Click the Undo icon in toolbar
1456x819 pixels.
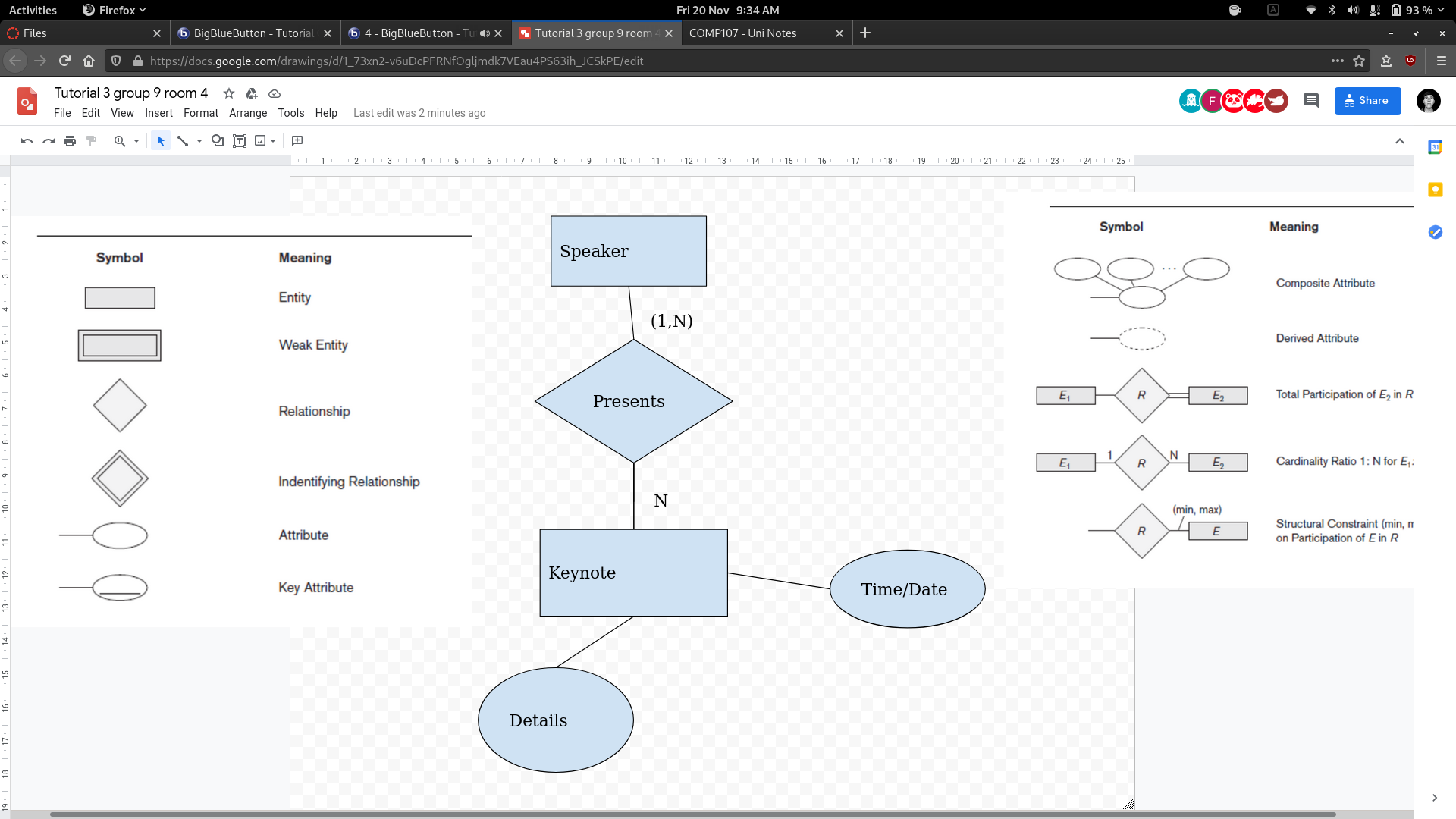tap(27, 141)
